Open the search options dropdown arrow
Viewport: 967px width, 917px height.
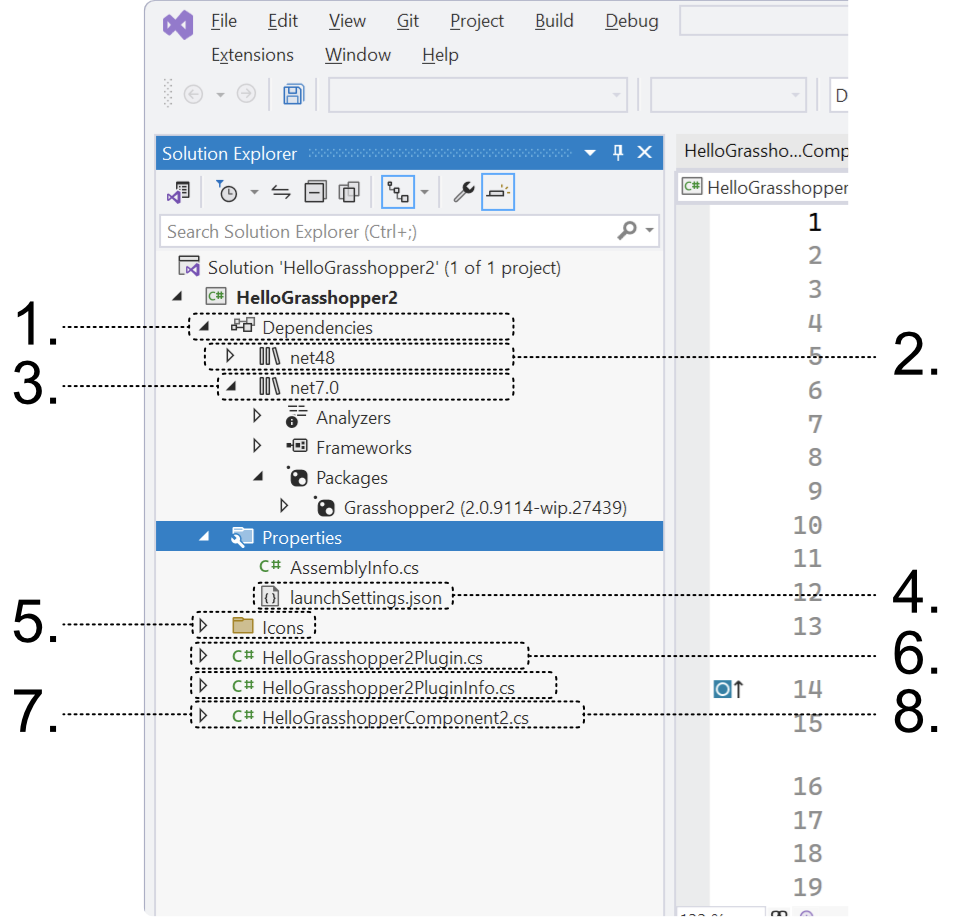(x=649, y=231)
